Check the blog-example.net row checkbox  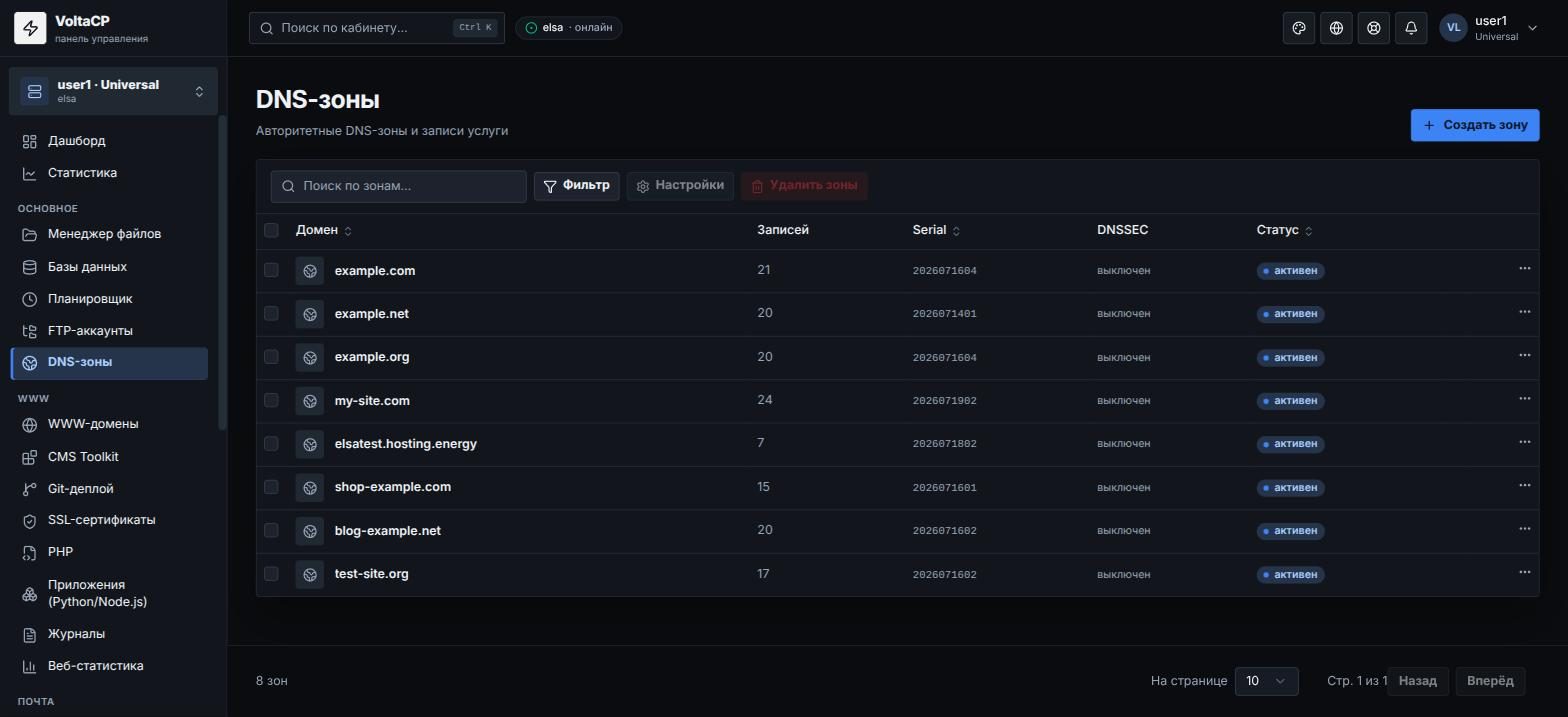pyautogui.click(x=271, y=530)
